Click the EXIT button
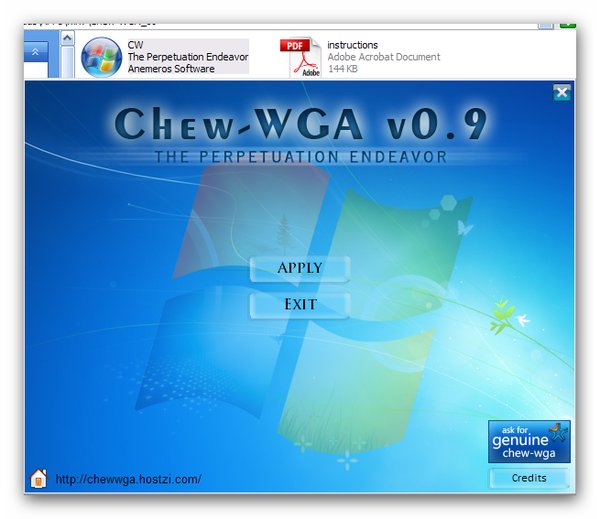The width and height of the screenshot is (600, 519). pyautogui.click(x=300, y=305)
